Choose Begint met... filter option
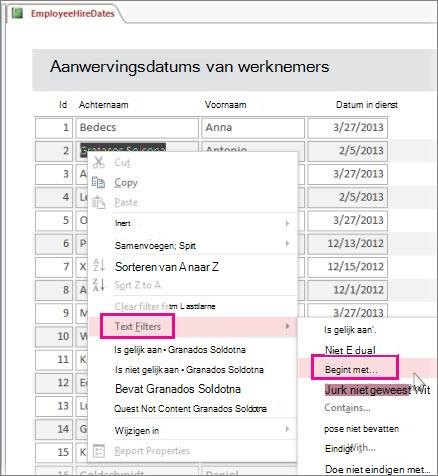This screenshot has height=476, width=438. coord(351,370)
